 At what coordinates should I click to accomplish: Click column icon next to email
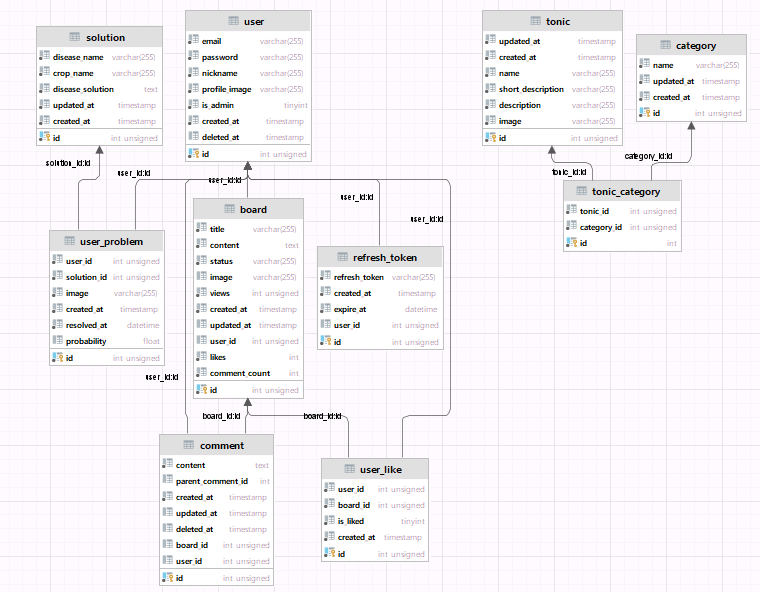pyautogui.click(x=193, y=40)
